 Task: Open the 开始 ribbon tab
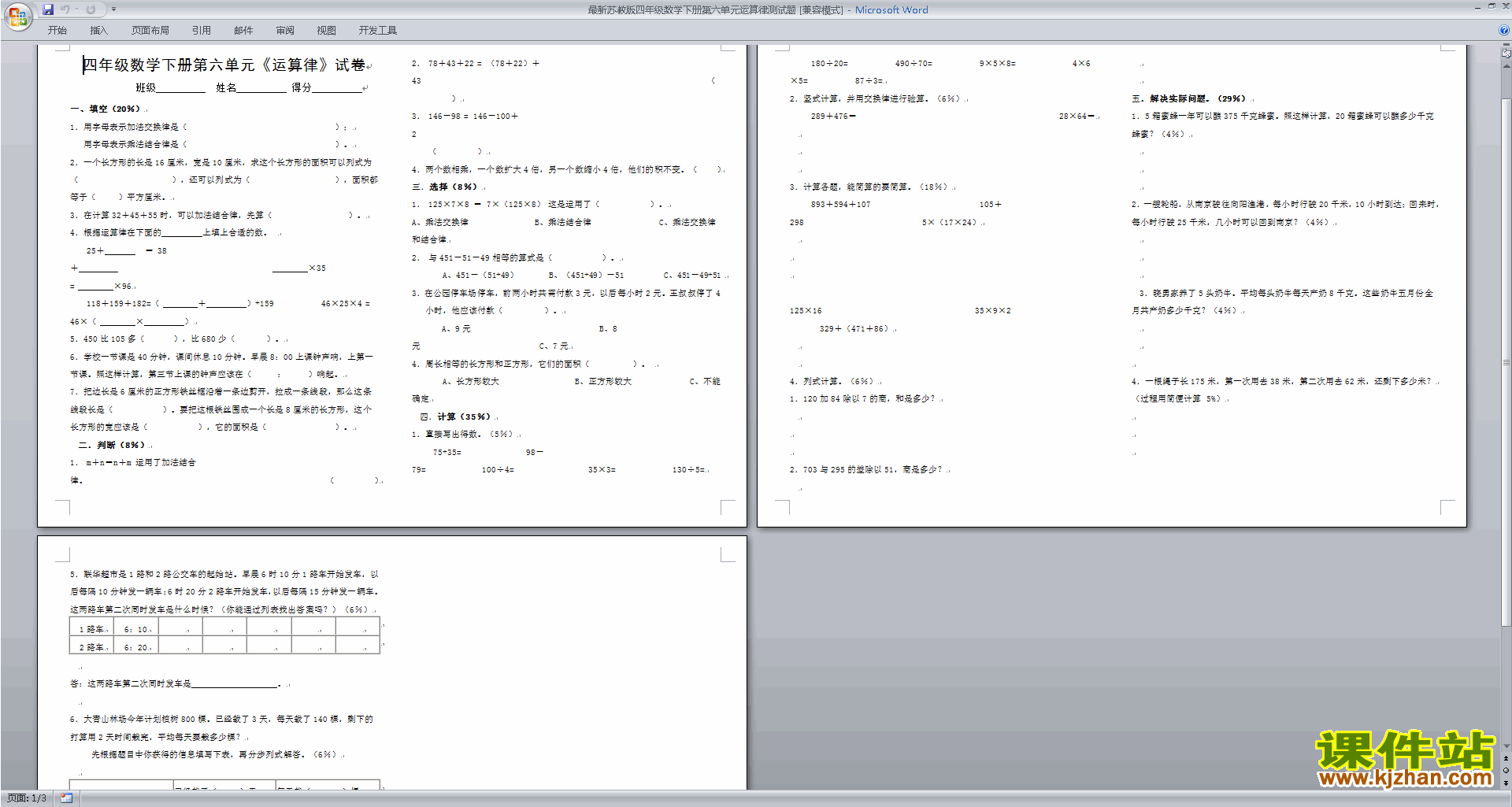(57, 30)
